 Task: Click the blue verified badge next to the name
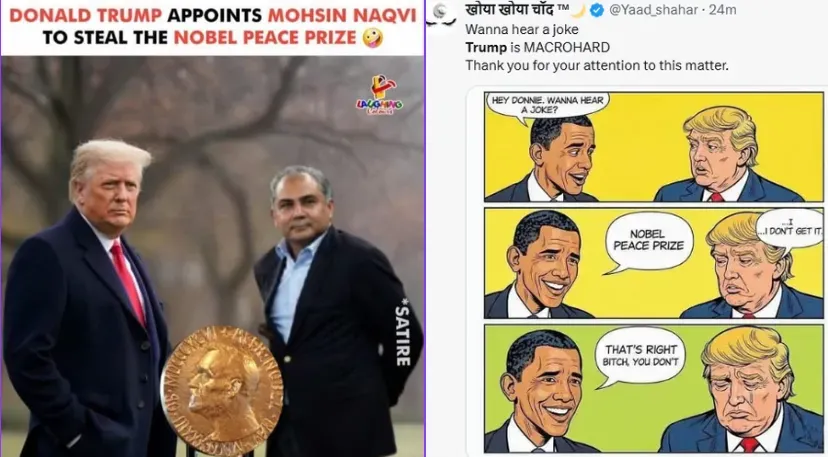pyautogui.click(x=597, y=10)
